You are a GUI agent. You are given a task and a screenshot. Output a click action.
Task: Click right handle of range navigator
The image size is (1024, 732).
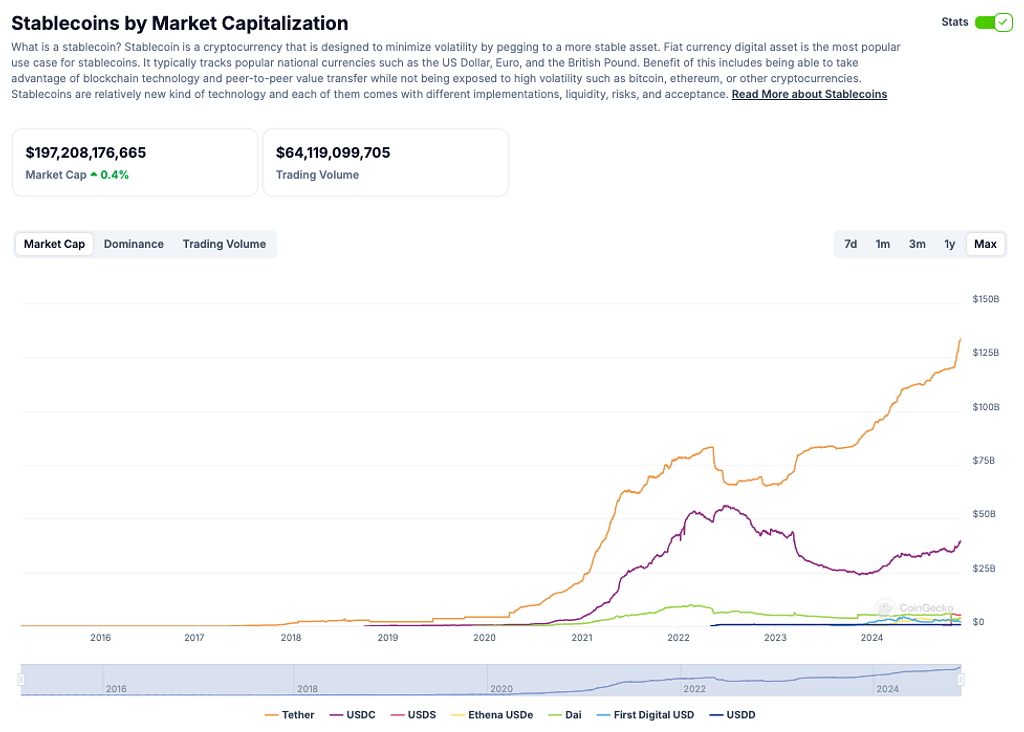[x=960, y=680]
